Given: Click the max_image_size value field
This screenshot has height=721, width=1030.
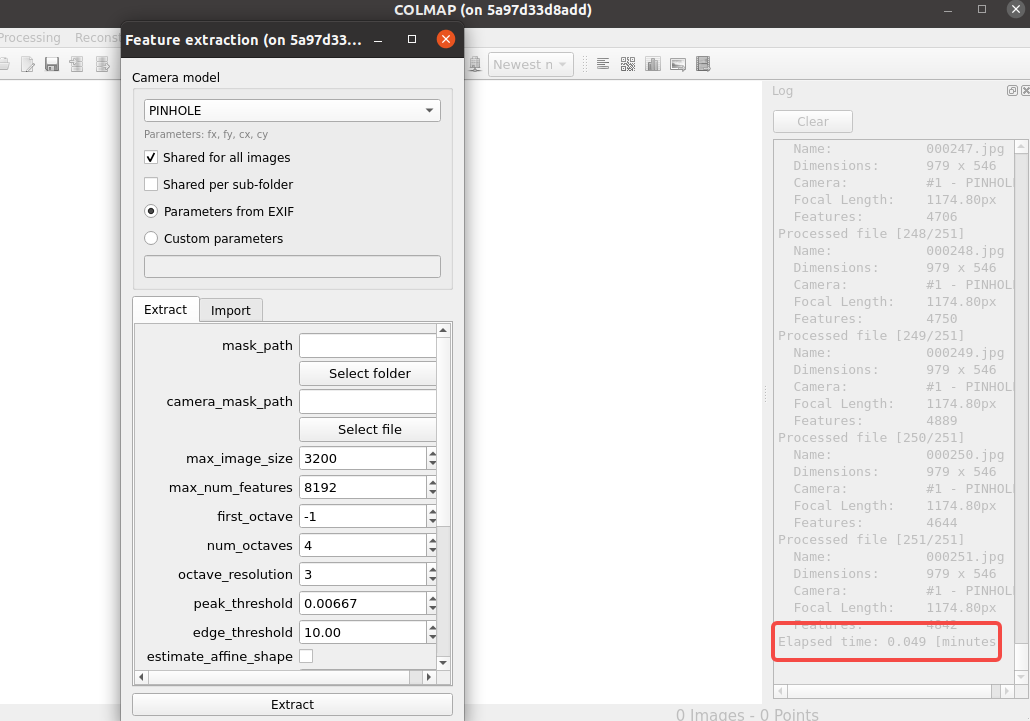Looking at the screenshot, I should click(363, 458).
